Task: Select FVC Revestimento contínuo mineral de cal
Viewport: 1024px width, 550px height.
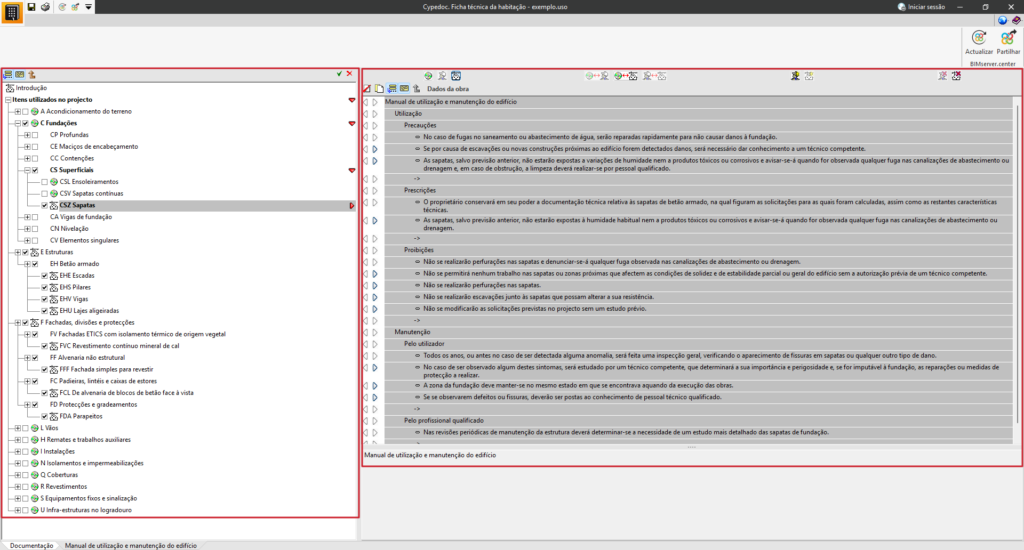Action: [119, 346]
